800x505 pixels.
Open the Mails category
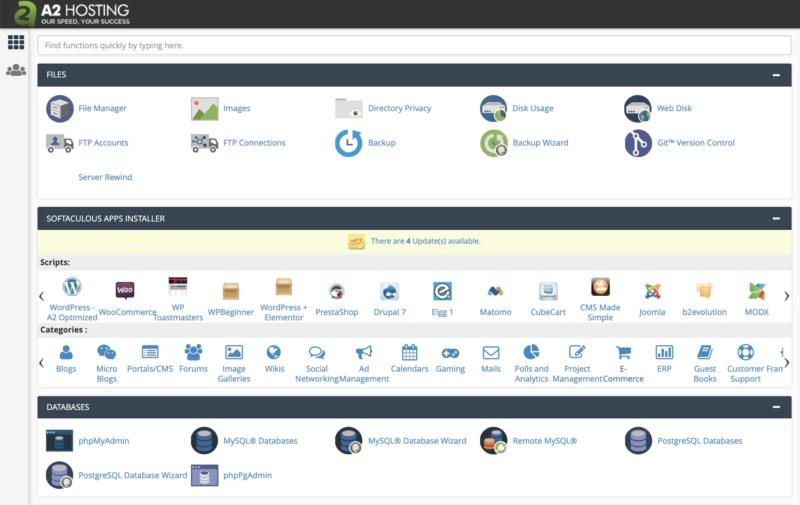491,360
